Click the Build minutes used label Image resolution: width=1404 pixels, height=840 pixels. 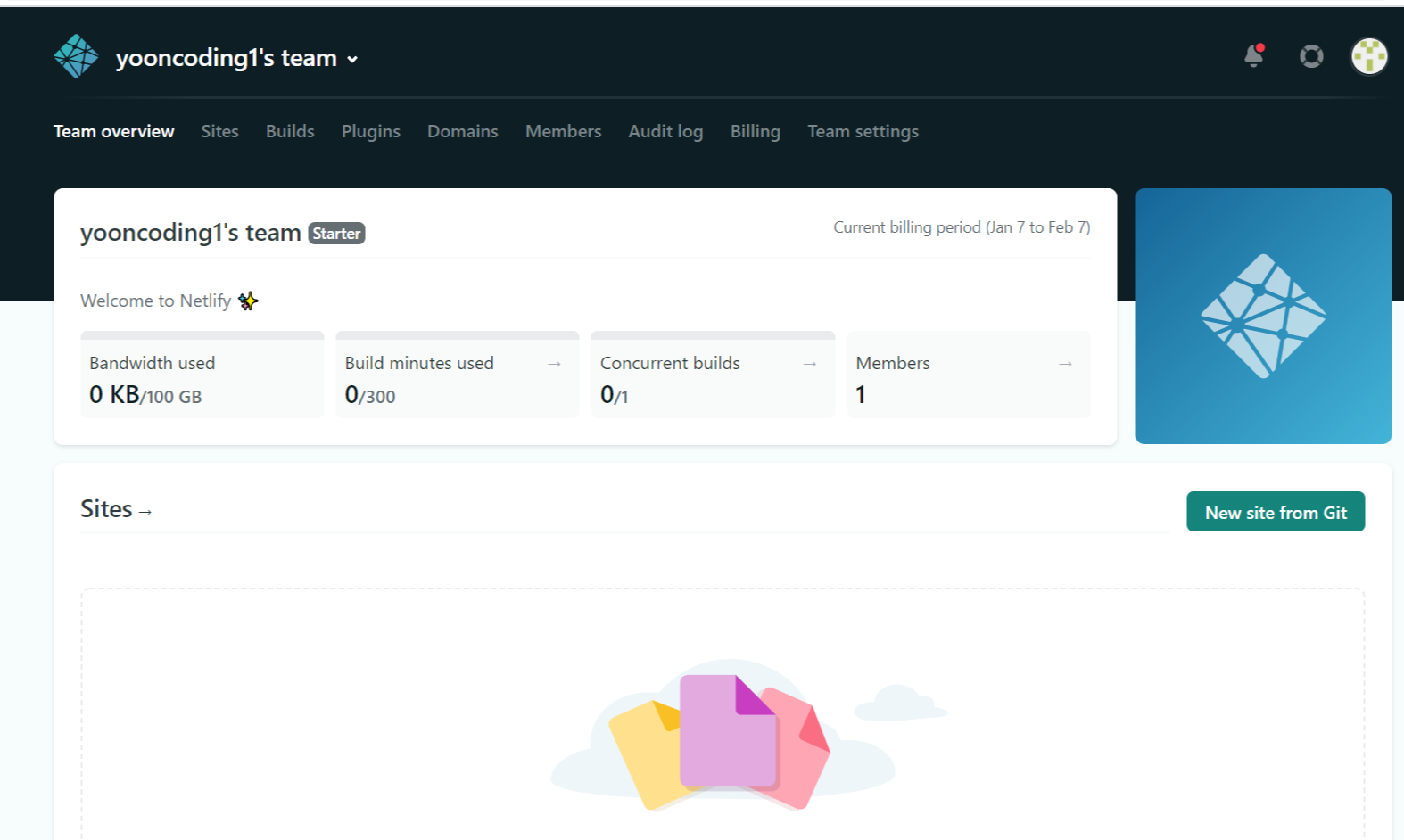[419, 363]
